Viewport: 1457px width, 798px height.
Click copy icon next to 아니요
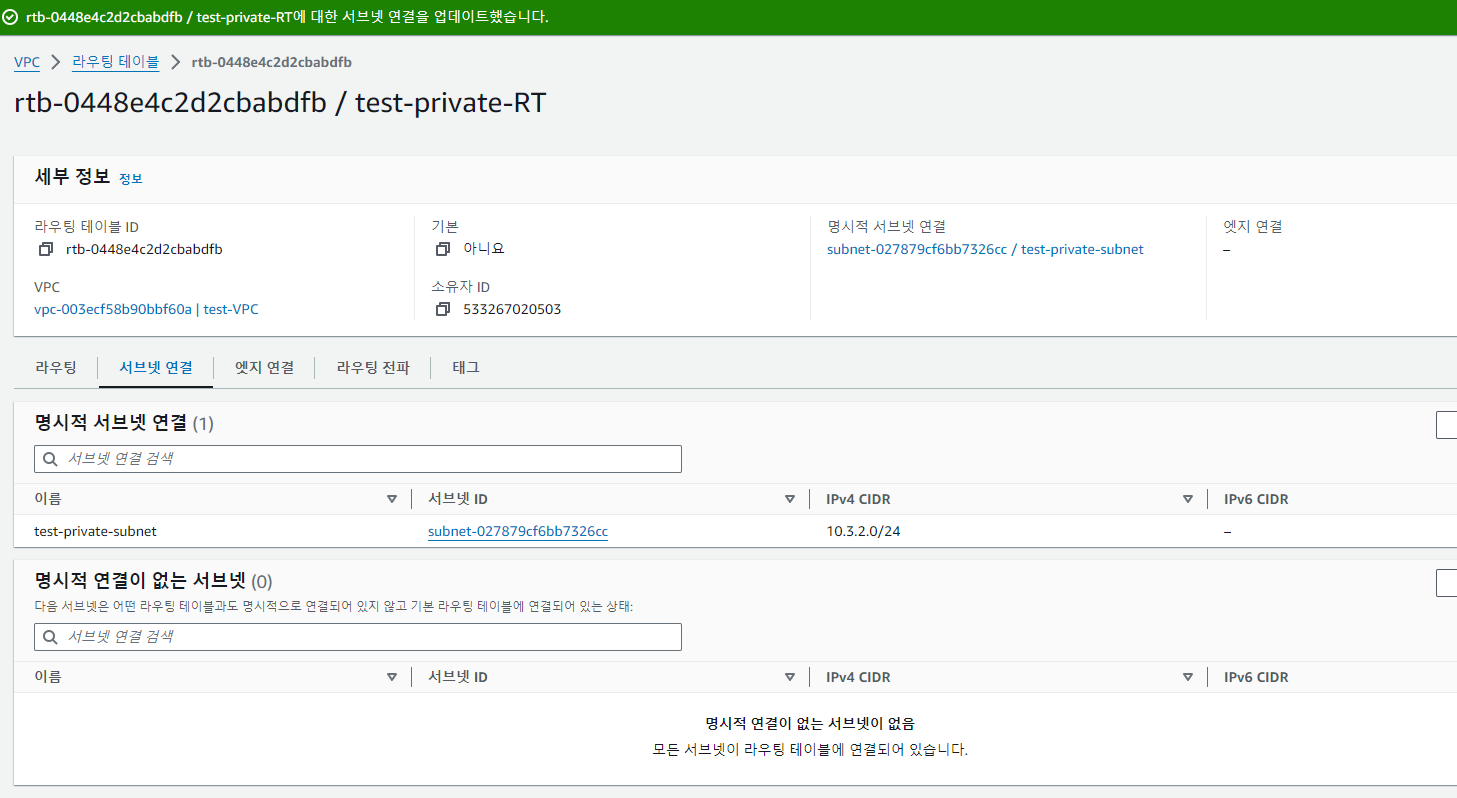tap(443, 249)
